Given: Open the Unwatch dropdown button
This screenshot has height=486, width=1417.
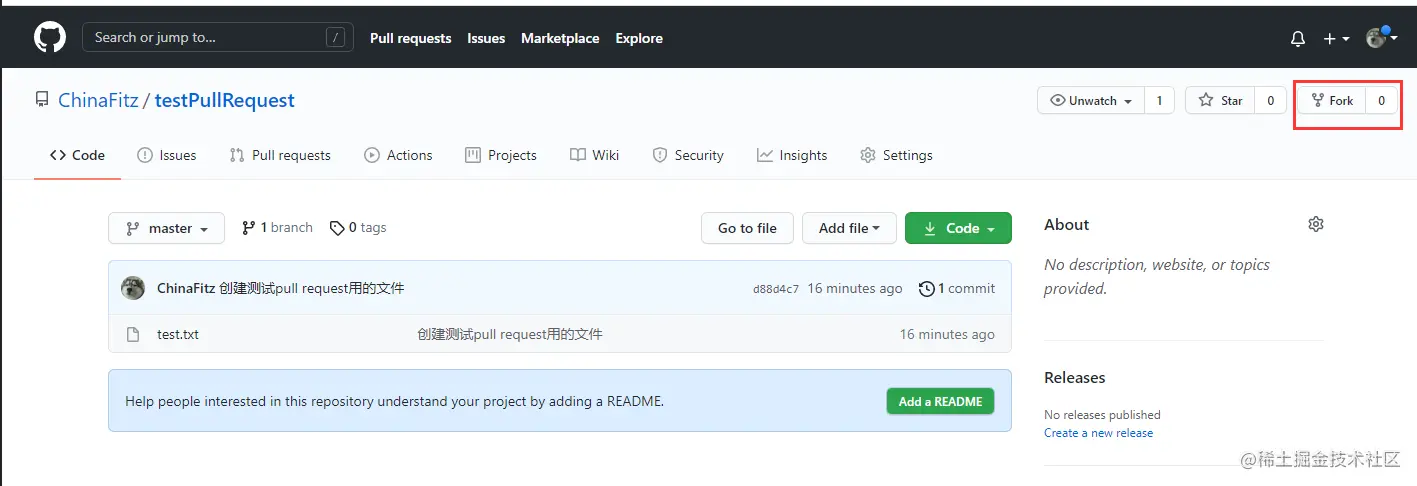Looking at the screenshot, I should click(x=1091, y=100).
